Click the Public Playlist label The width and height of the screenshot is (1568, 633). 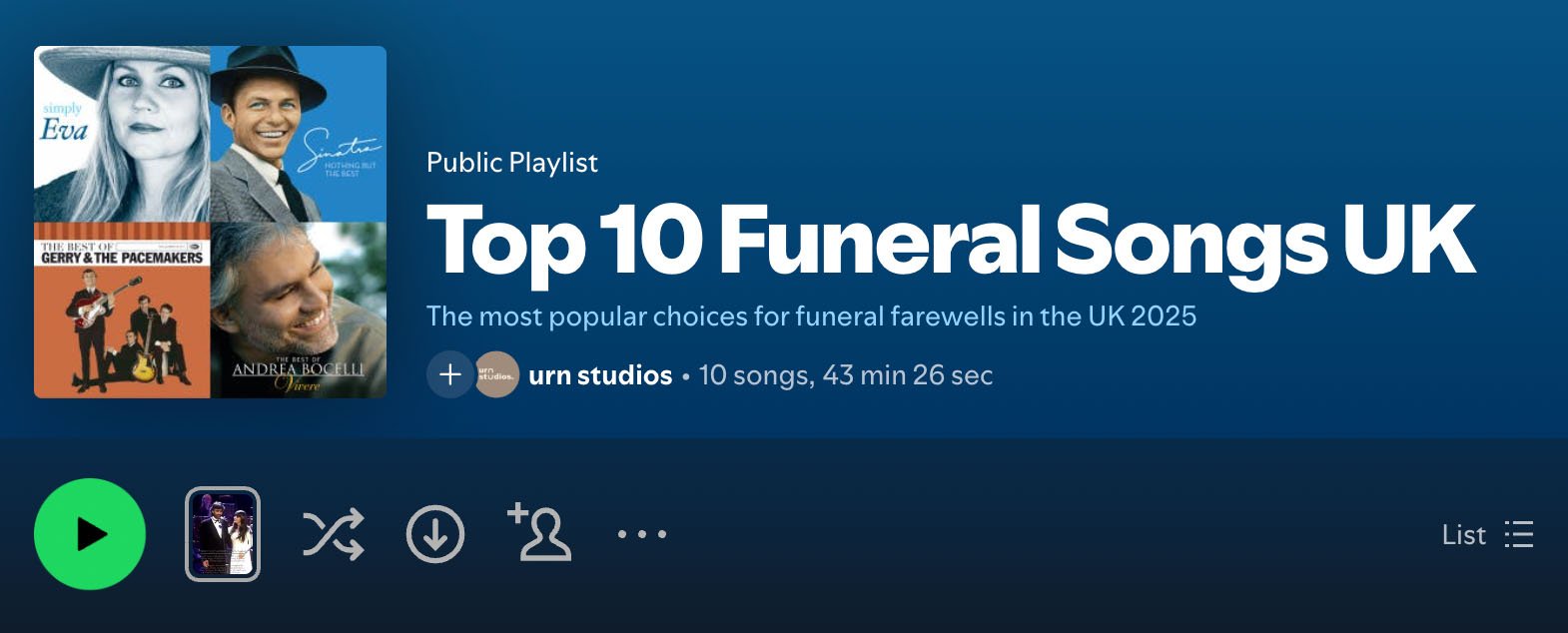click(x=511, y=163)
